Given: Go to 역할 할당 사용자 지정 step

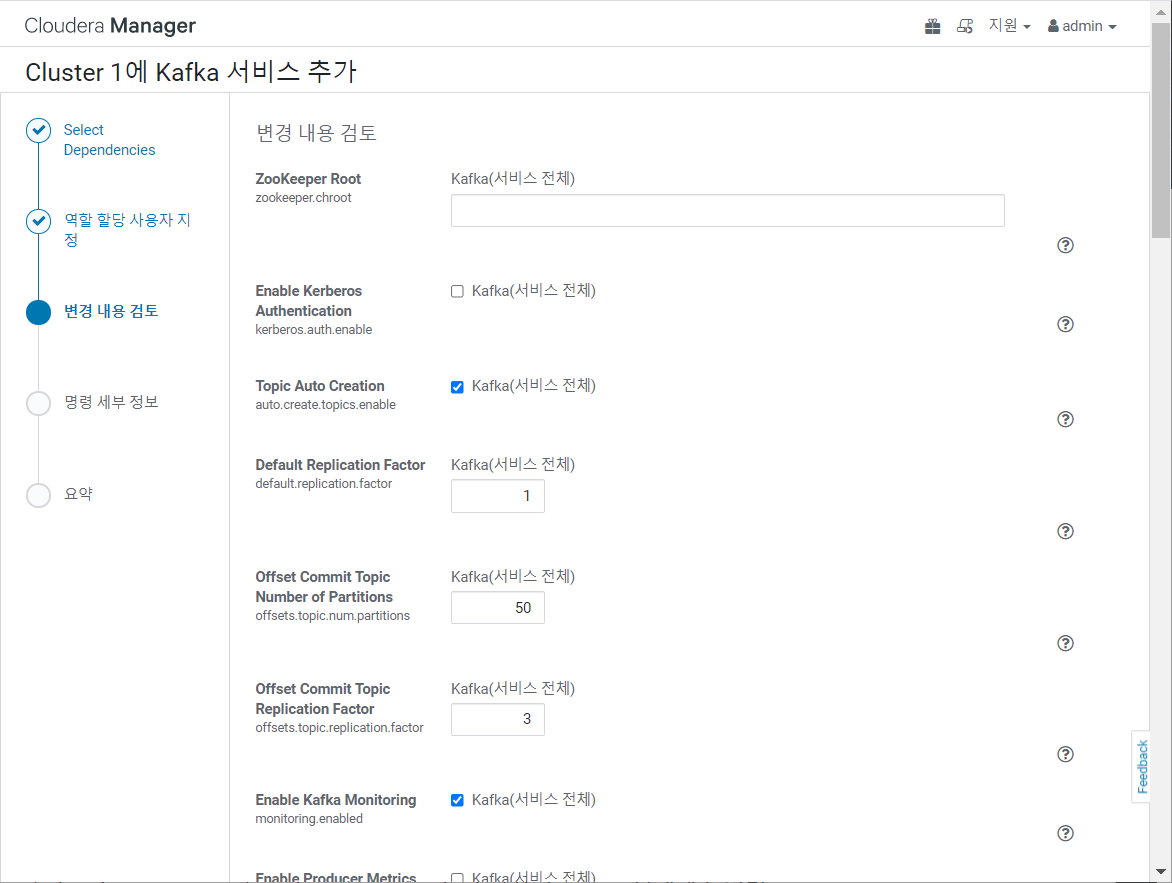Looking at the screenshot, I should [x=127, y=230].
